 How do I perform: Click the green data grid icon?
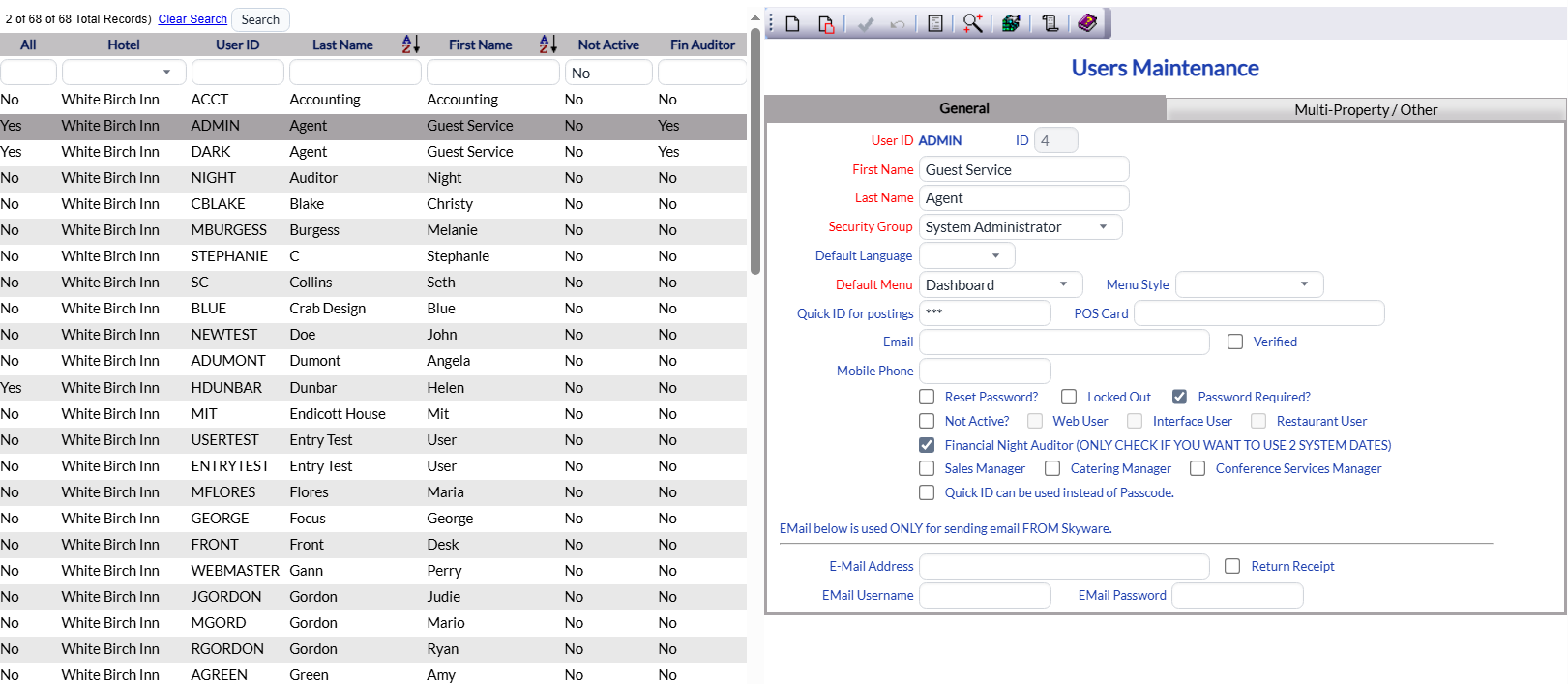(x=1011, y=24)
